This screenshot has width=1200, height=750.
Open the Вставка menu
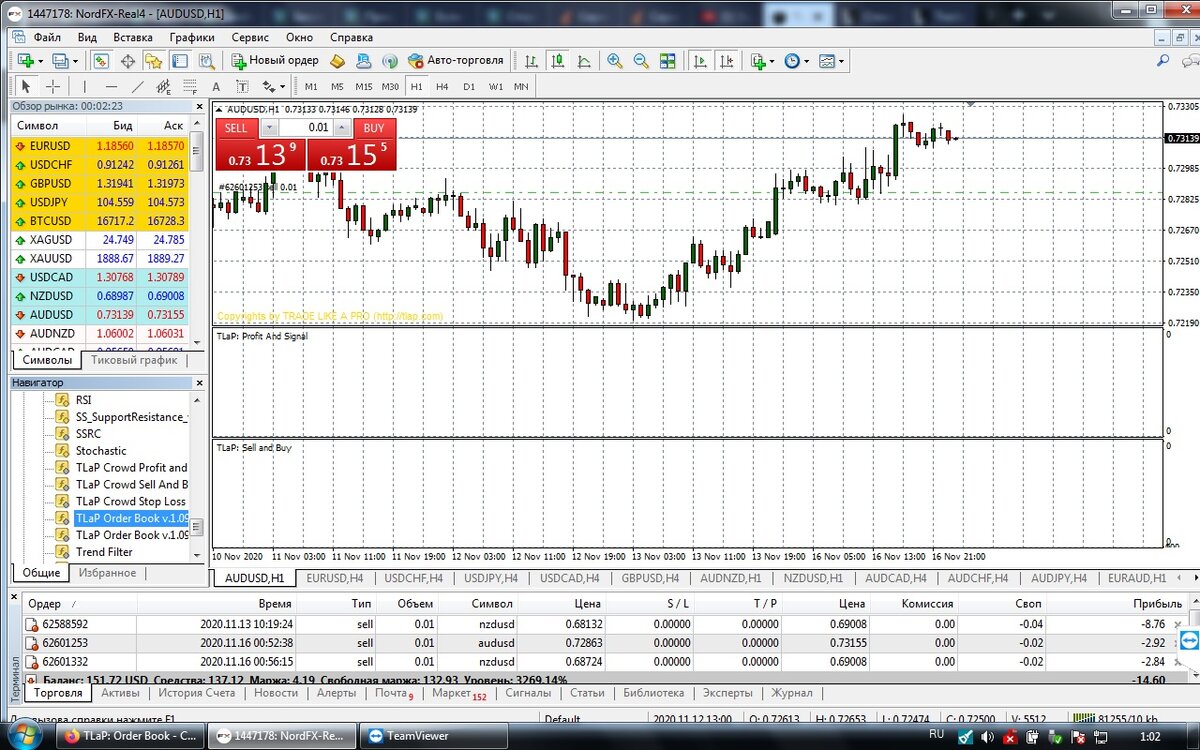(x=133, y=37)
